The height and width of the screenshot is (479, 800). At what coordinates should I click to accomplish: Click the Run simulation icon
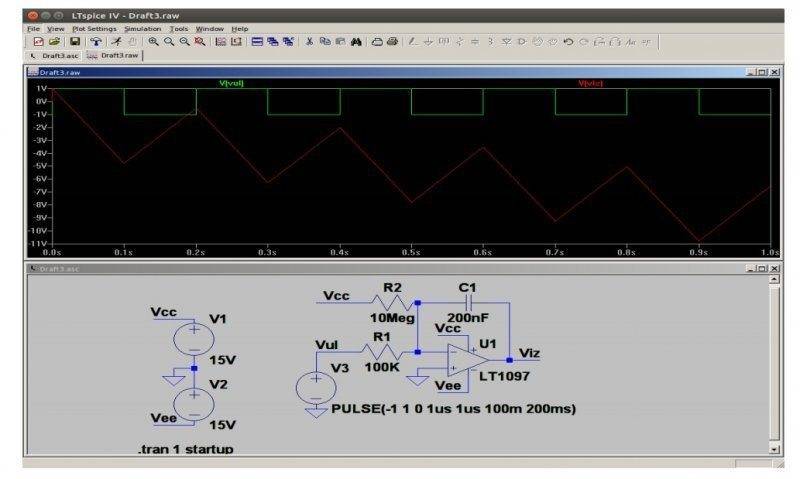tap(116, 42)
